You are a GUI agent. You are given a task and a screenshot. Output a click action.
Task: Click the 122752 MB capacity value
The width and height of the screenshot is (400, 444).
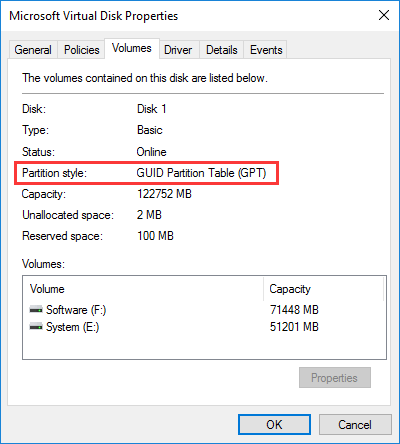coord(164,194)
